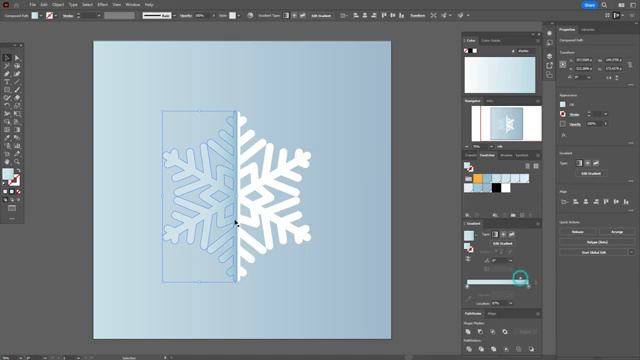Click the Opacity field in the control bar
Image resolution: width=640 pixels, height=360 pixels.
click(202, 16)
